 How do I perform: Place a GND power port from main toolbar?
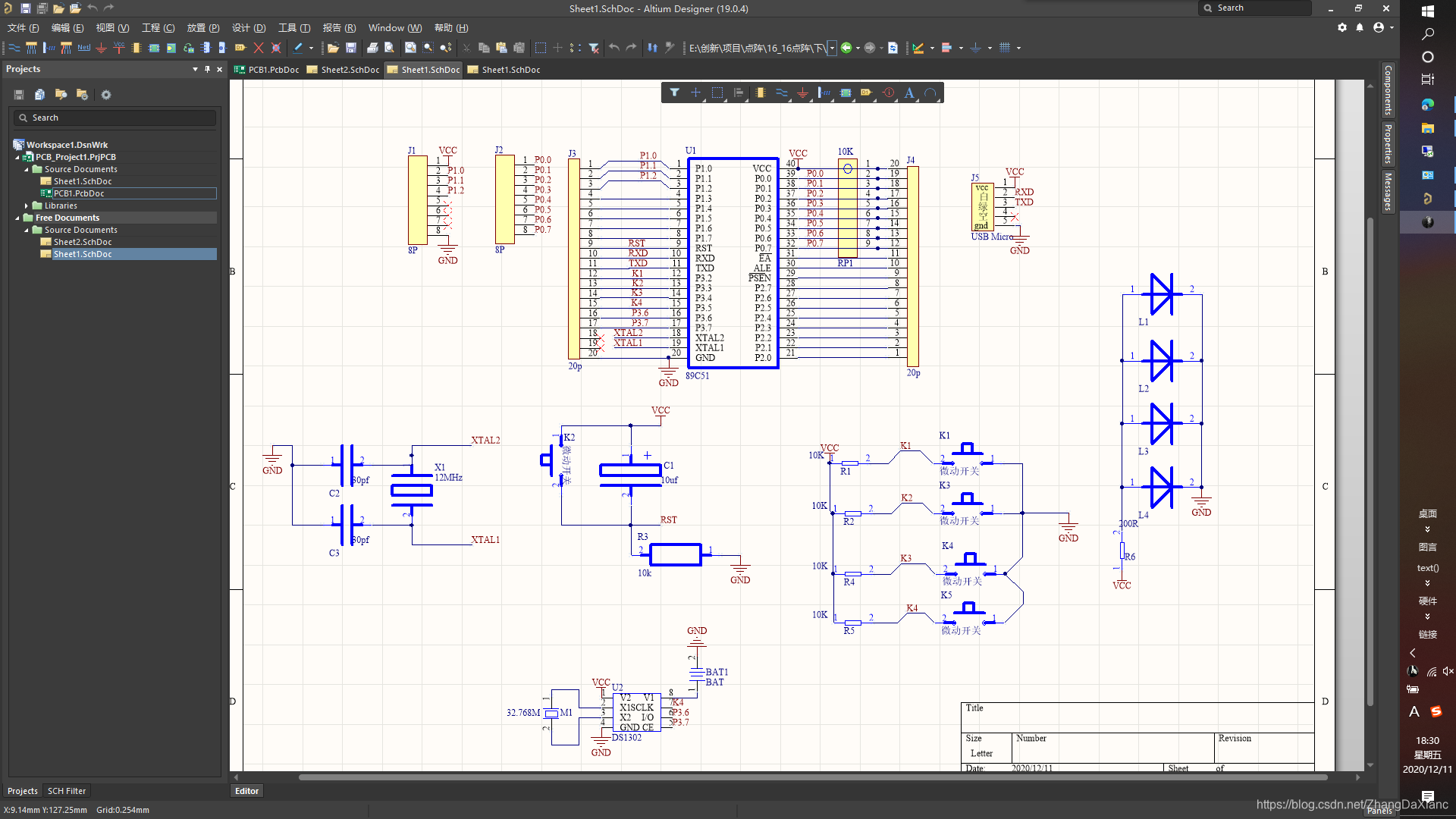101,48
